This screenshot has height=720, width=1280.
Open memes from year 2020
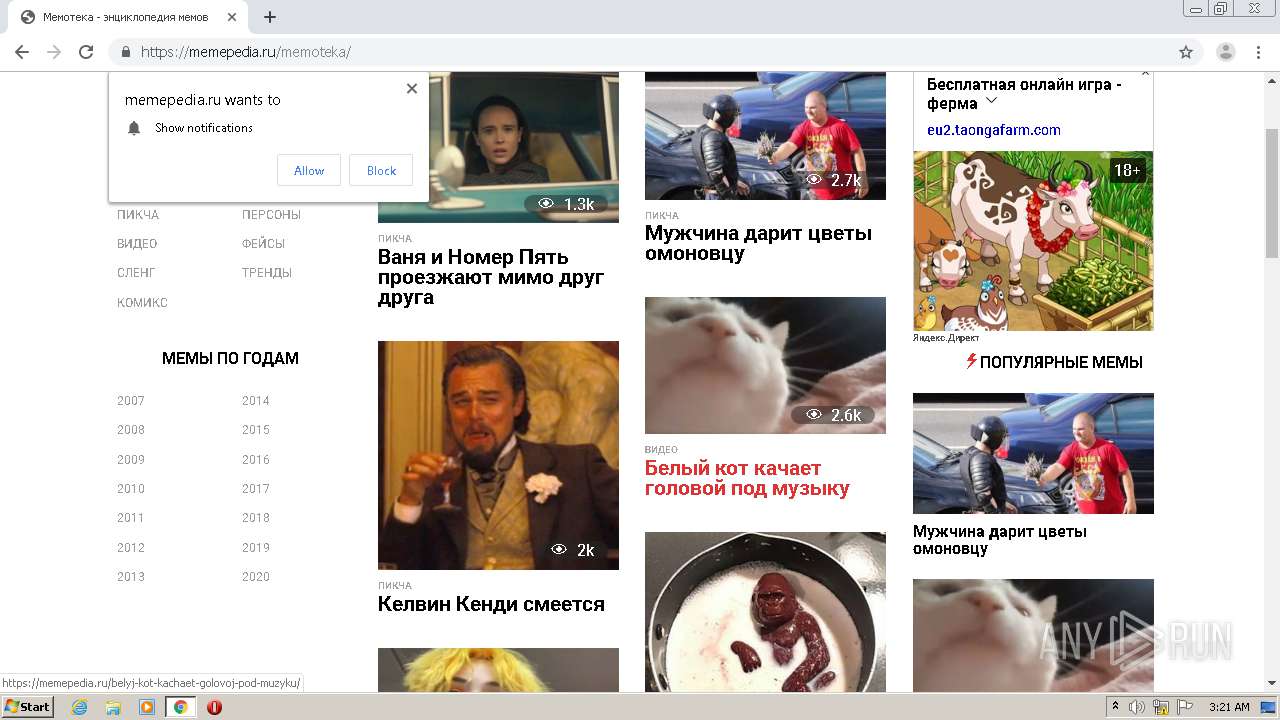[256, 577]
